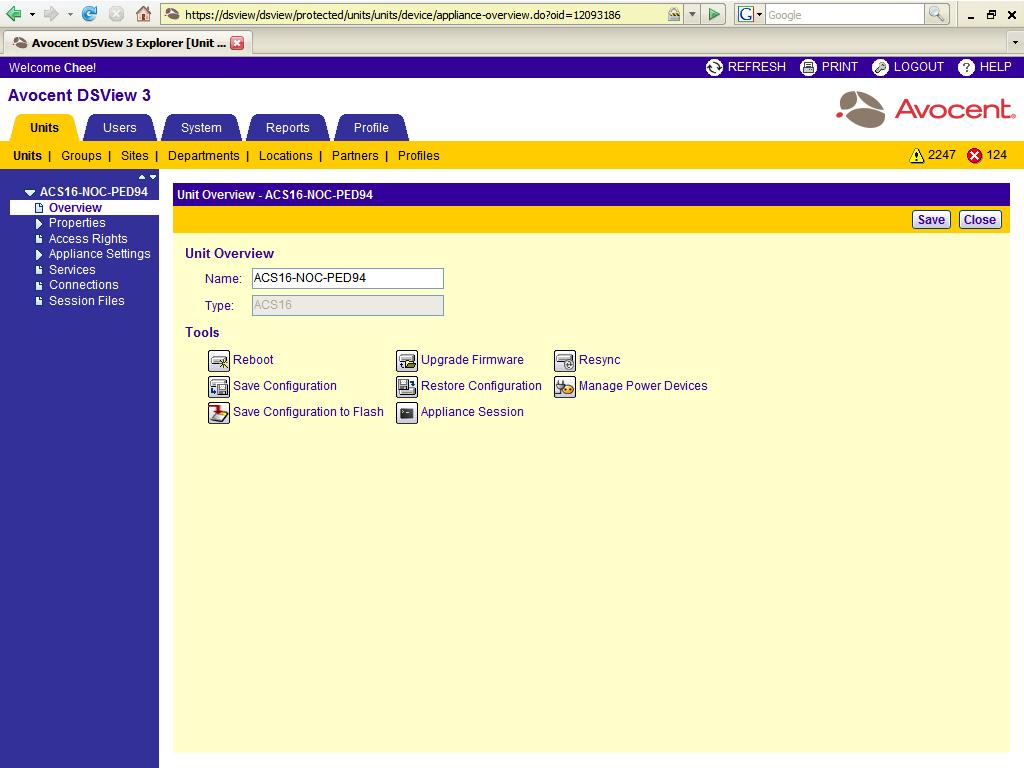The width and height of the screenshot is (1024, 768).
Task: Collapse the ACS16-NOC-PED94 tree node
Action: click(x=30, y=192)
